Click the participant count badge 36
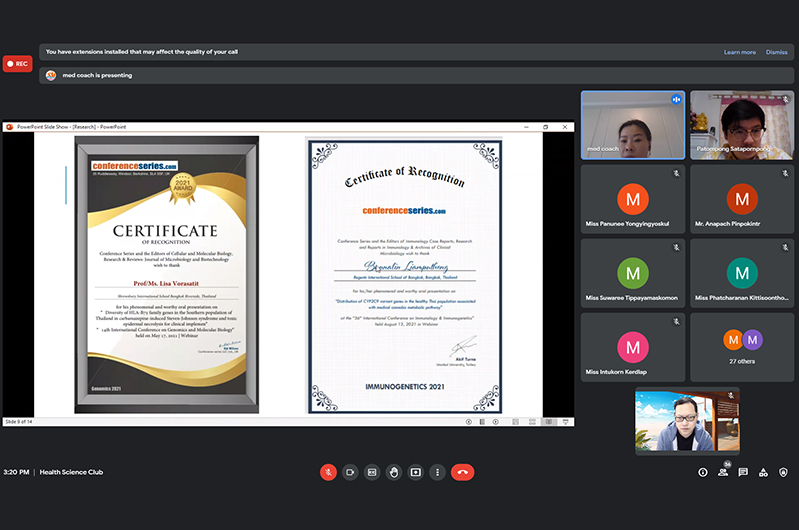Screen dimensions: 799x530 [728, 464]
